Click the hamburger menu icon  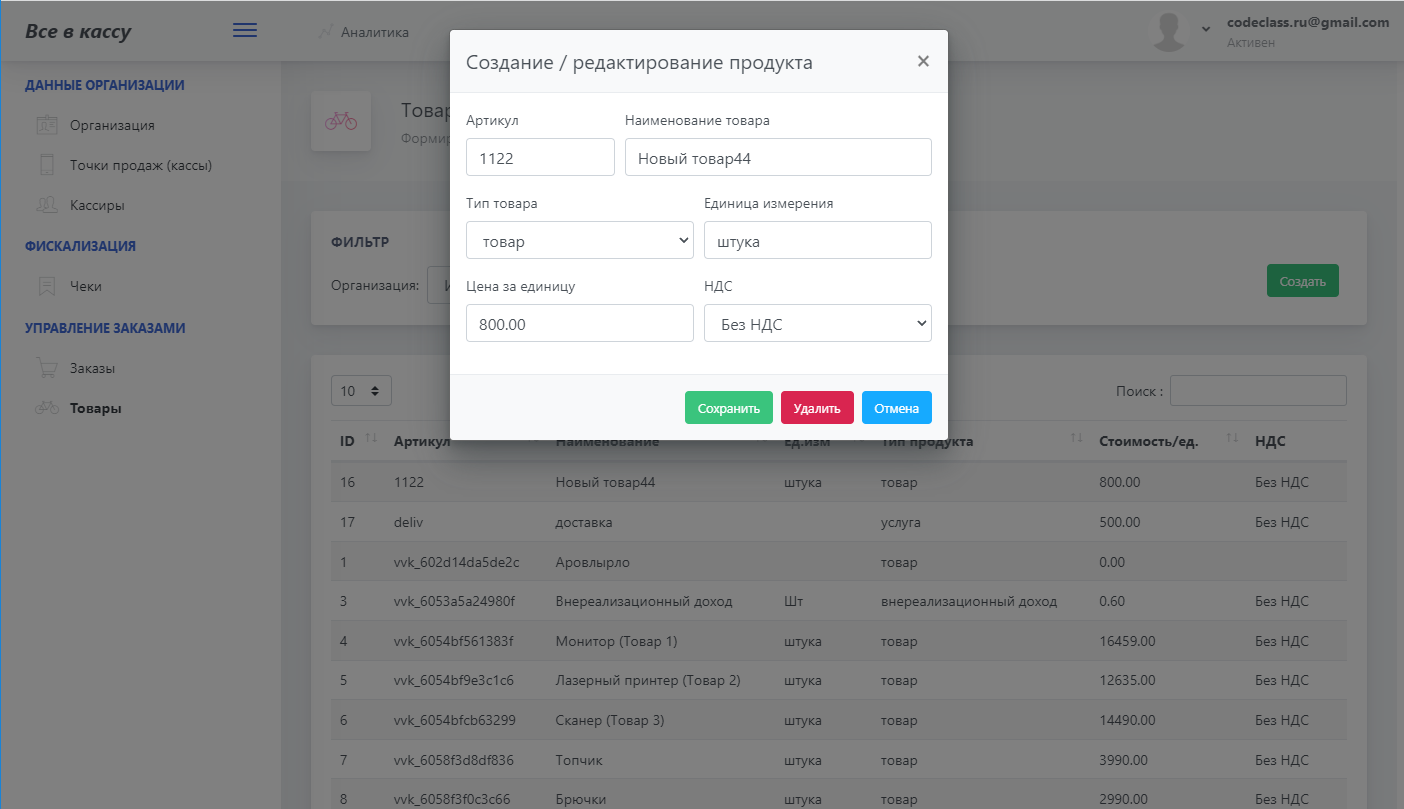245,31
